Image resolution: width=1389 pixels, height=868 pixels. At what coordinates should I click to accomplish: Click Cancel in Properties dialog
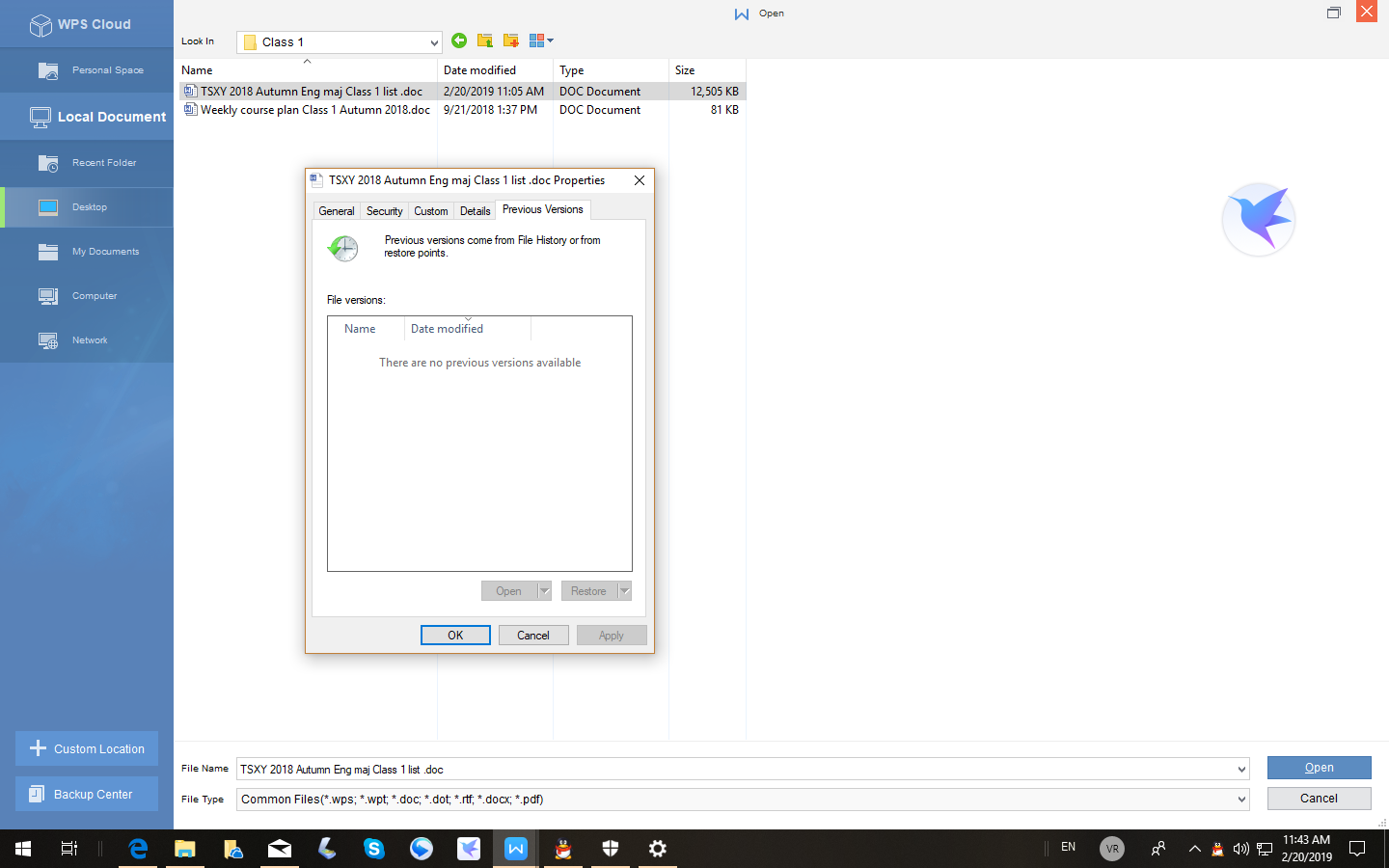(533, 636)
